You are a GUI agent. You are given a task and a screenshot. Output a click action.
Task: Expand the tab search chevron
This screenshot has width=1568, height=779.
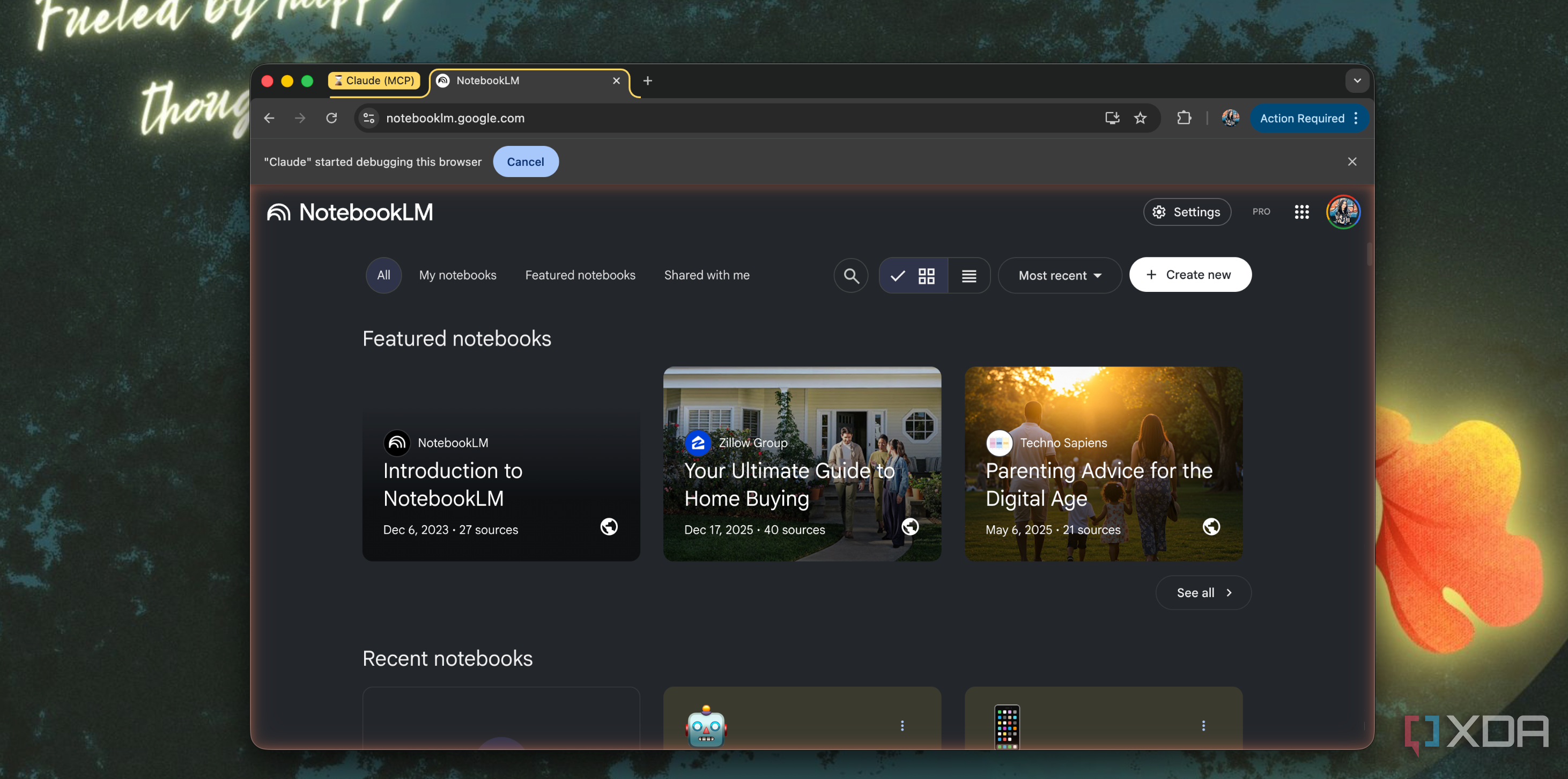[x=1357, y=80]
